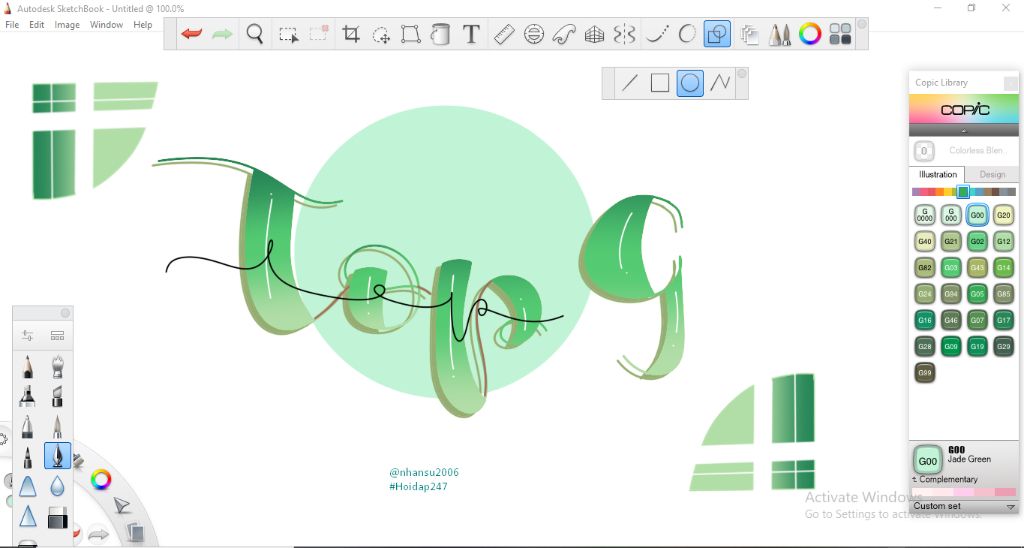Toggle the Draw Style shapes tool
Image resolution: width=1024 pixels, height=548 pixels.
click(x=717, y=34)
